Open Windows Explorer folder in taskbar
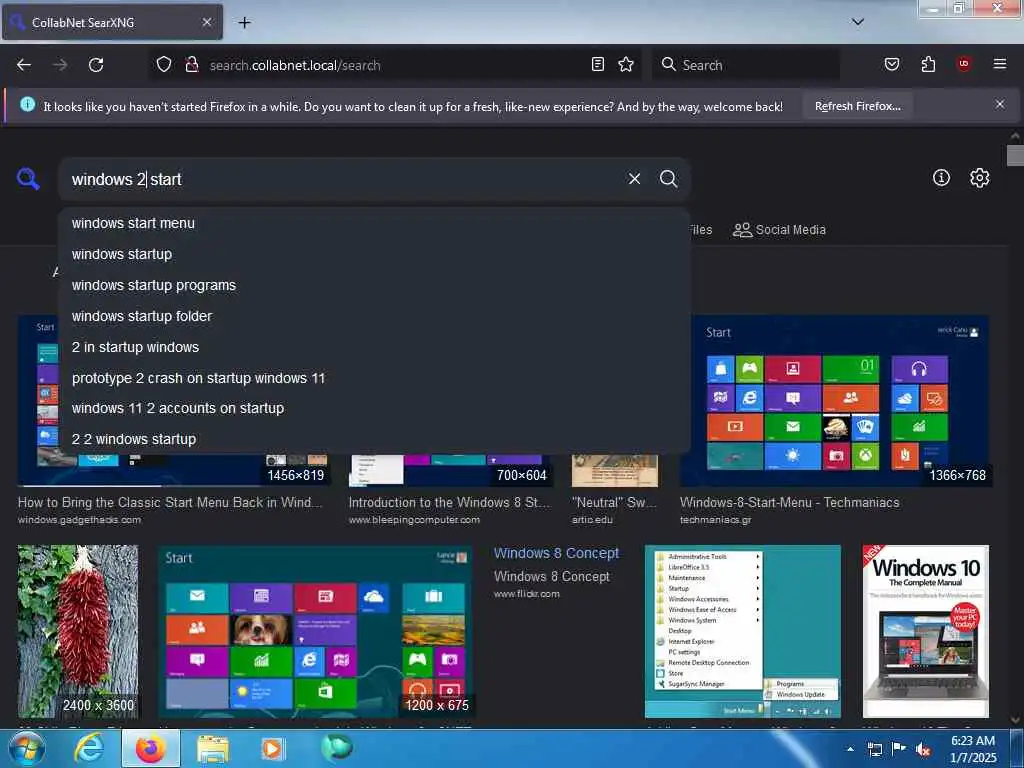This screenshot has height=768, width=1024. click(x=213, y=748)
